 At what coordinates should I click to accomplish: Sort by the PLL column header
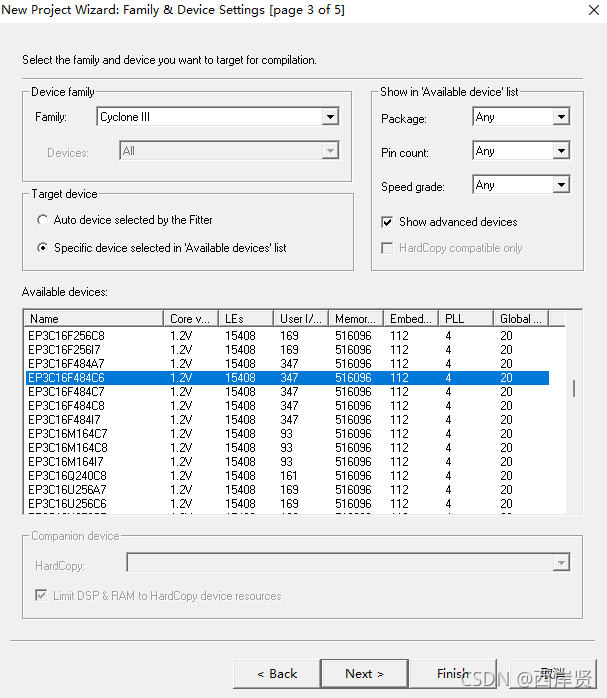(466, 319)
